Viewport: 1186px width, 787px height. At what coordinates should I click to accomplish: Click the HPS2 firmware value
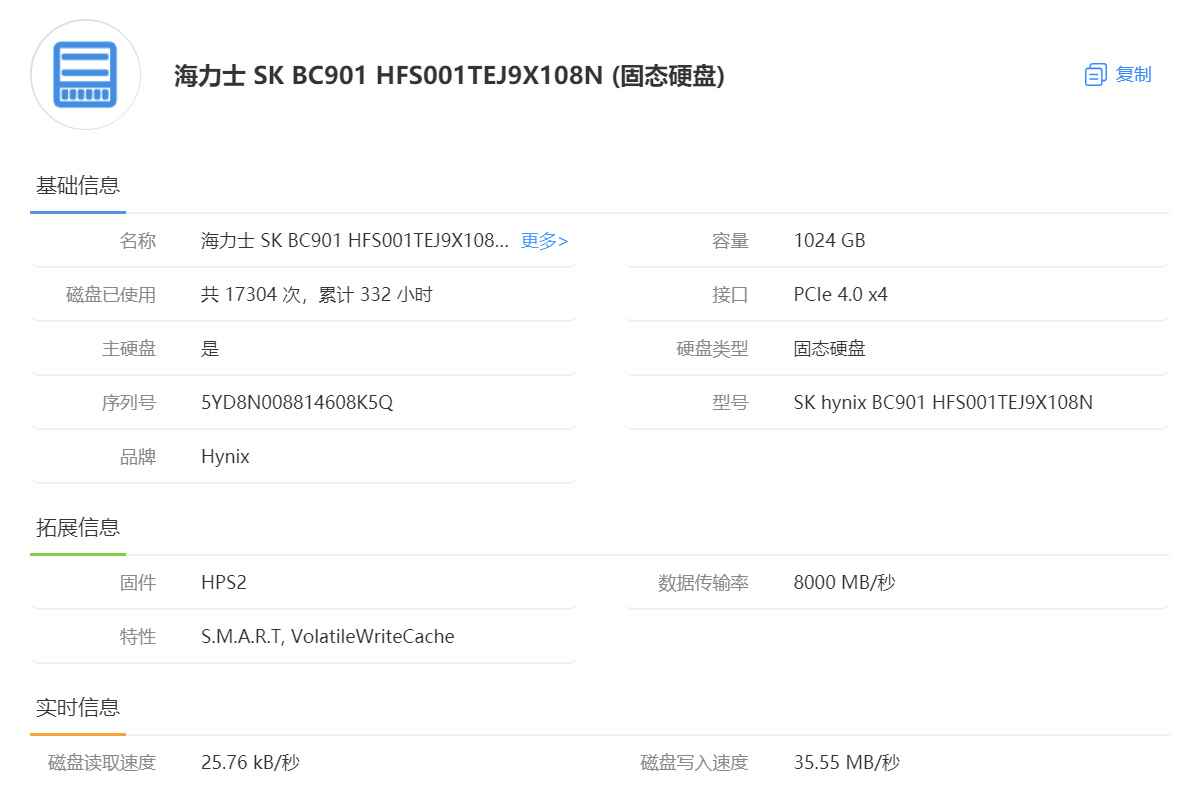coord(223,583)
